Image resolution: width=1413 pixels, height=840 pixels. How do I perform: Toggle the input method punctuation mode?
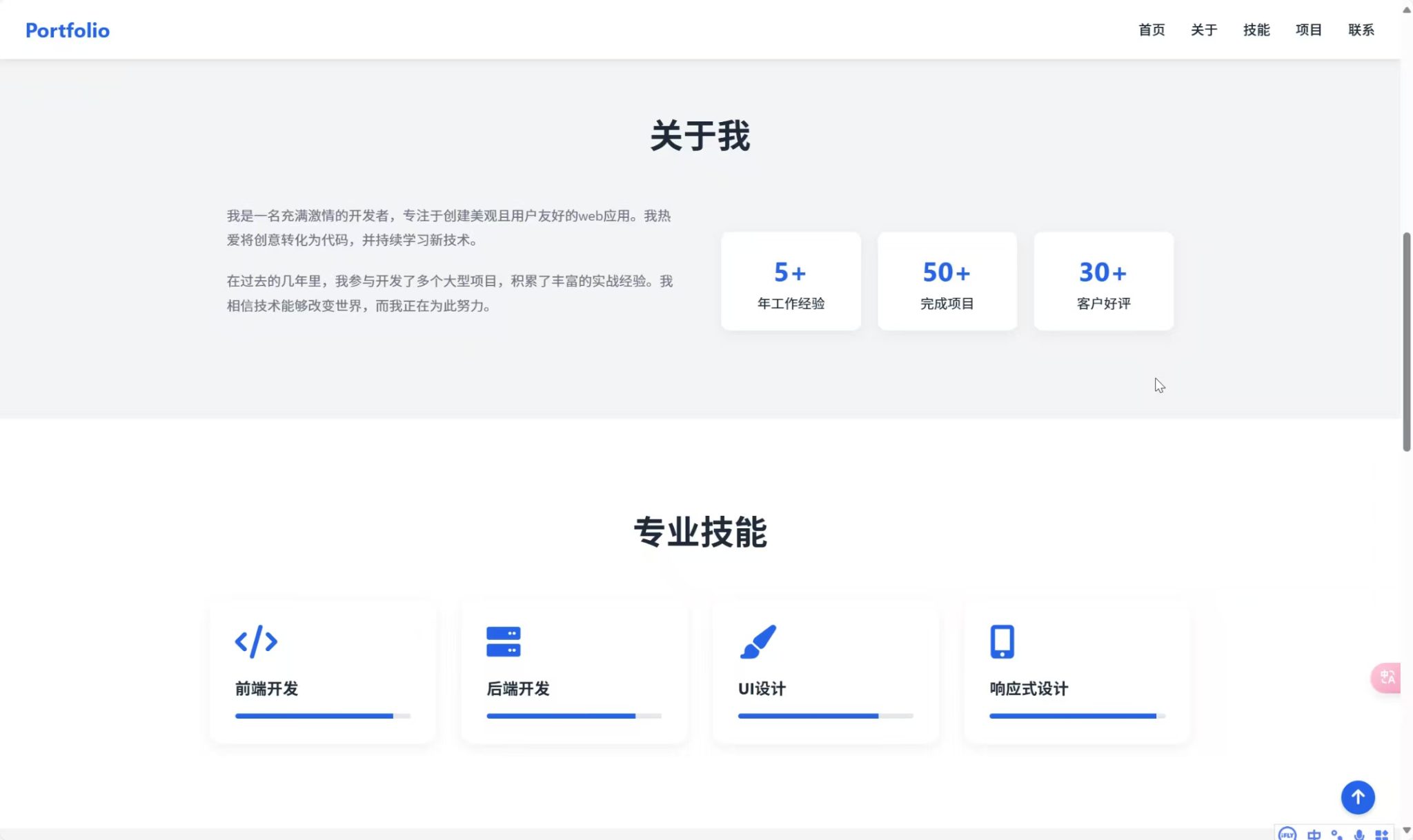(x=1336, y=834)
